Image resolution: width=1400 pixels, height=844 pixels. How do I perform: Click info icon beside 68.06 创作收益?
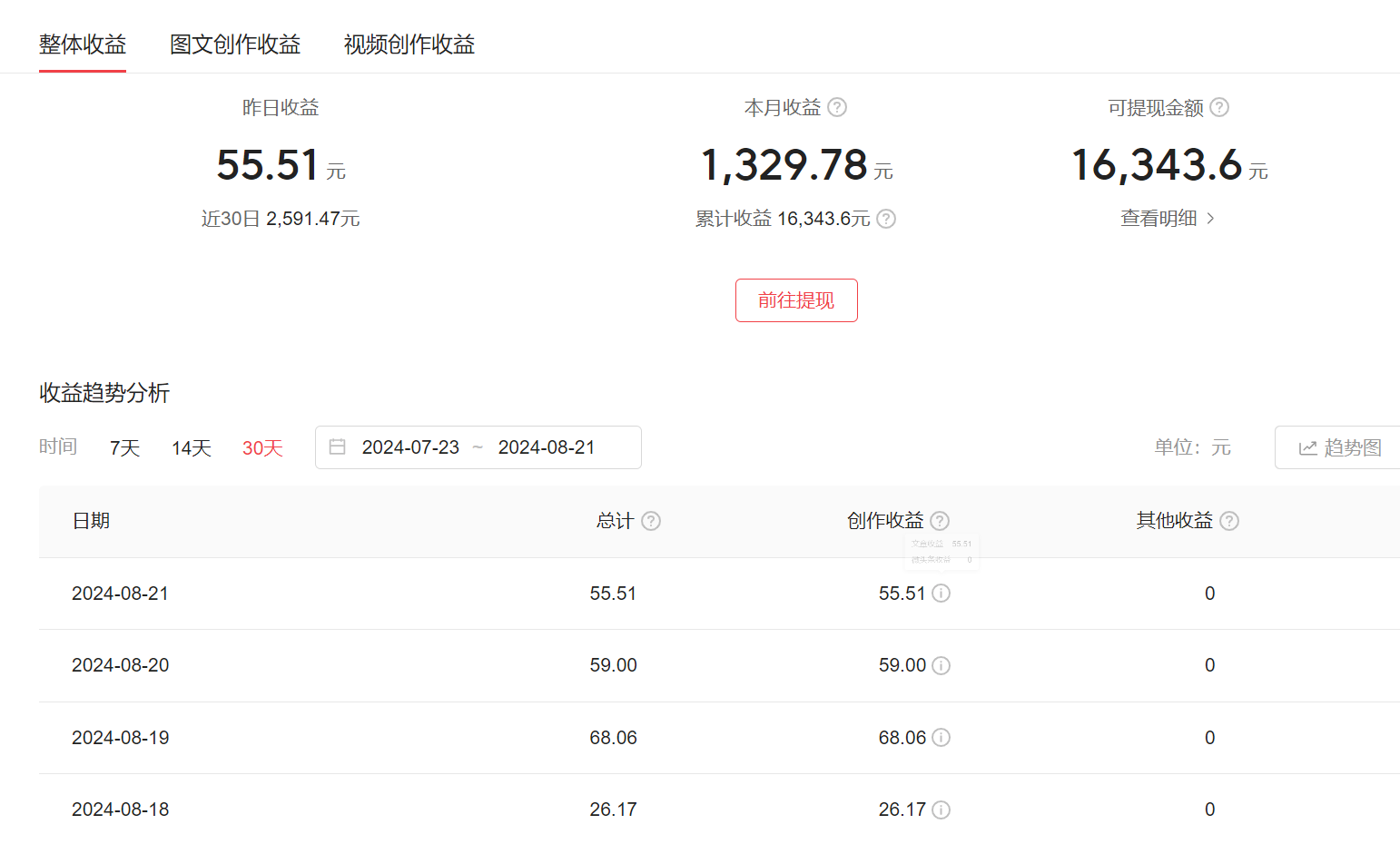[x=942, y=738]
